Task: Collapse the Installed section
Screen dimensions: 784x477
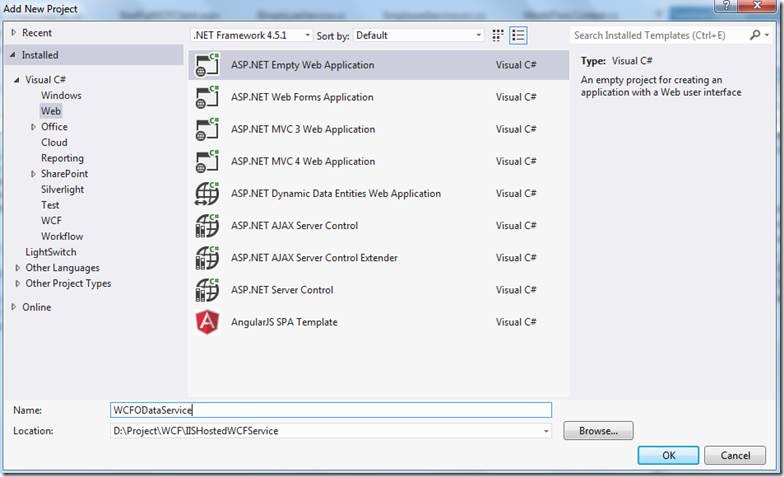Action: coord(12,55)
